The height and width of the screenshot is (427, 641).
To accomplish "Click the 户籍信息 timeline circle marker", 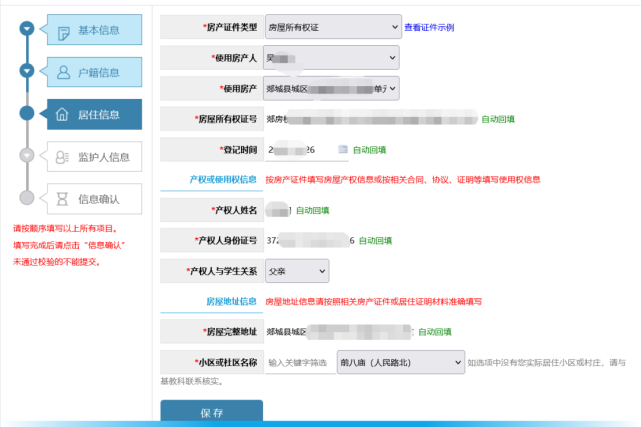I will click(x=27, y=70).
